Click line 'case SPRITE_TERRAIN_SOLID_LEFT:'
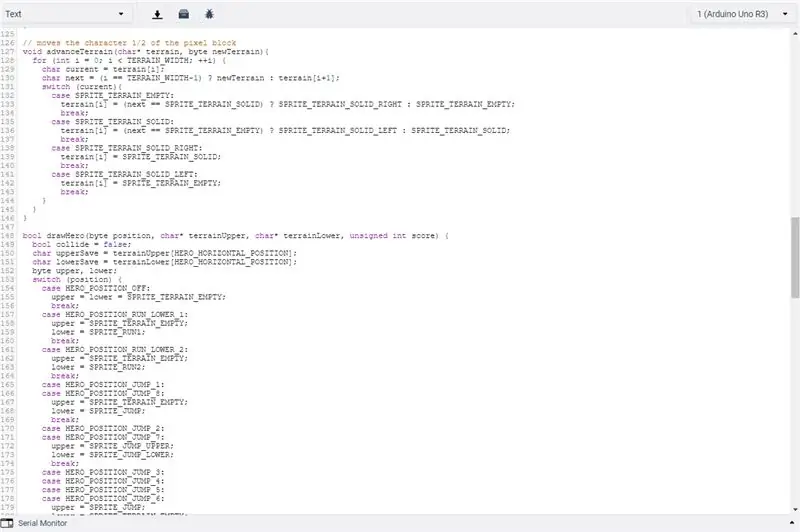 (x=124, y=174)
